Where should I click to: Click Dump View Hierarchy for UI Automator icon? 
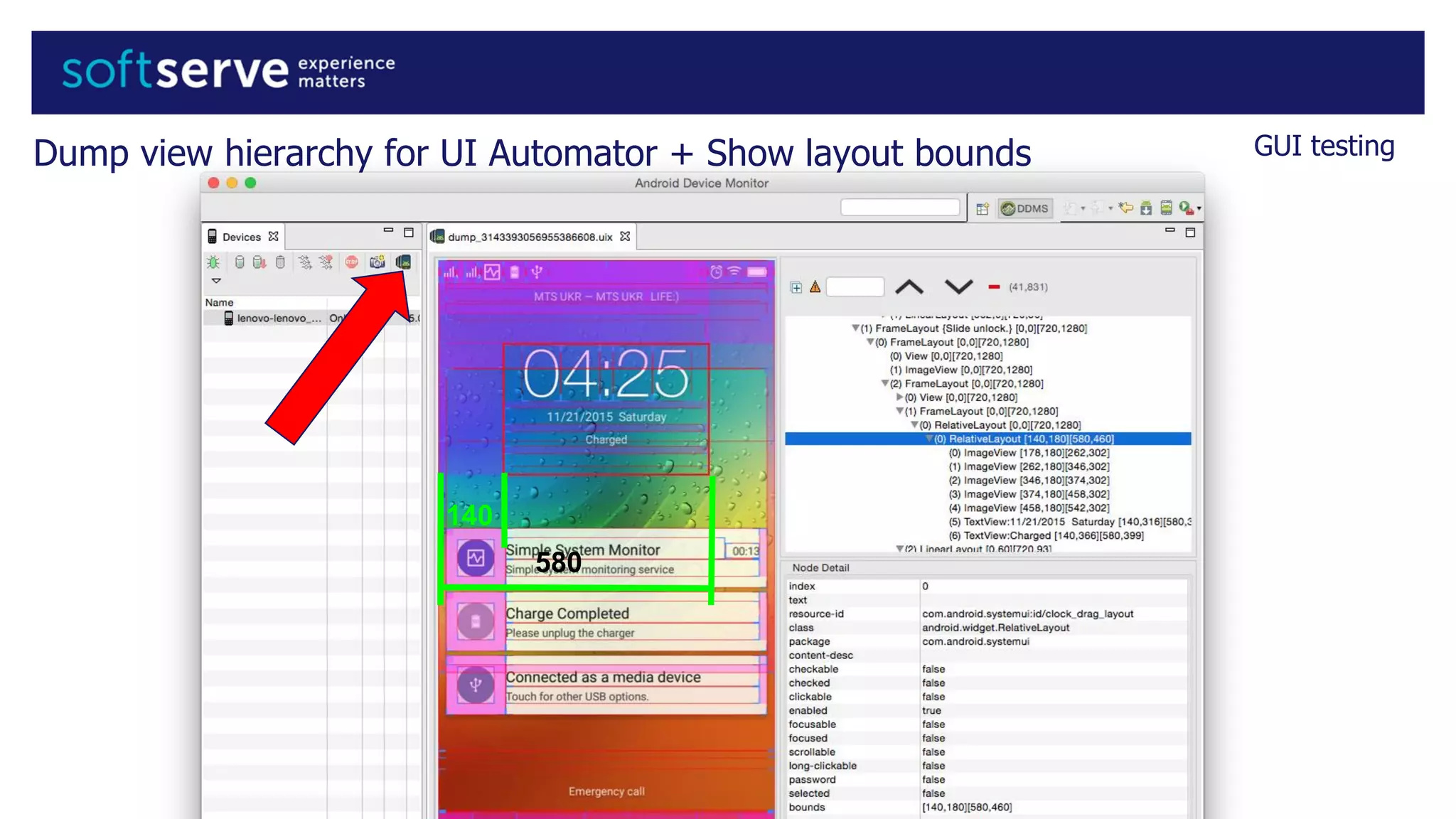click(403, 262)
